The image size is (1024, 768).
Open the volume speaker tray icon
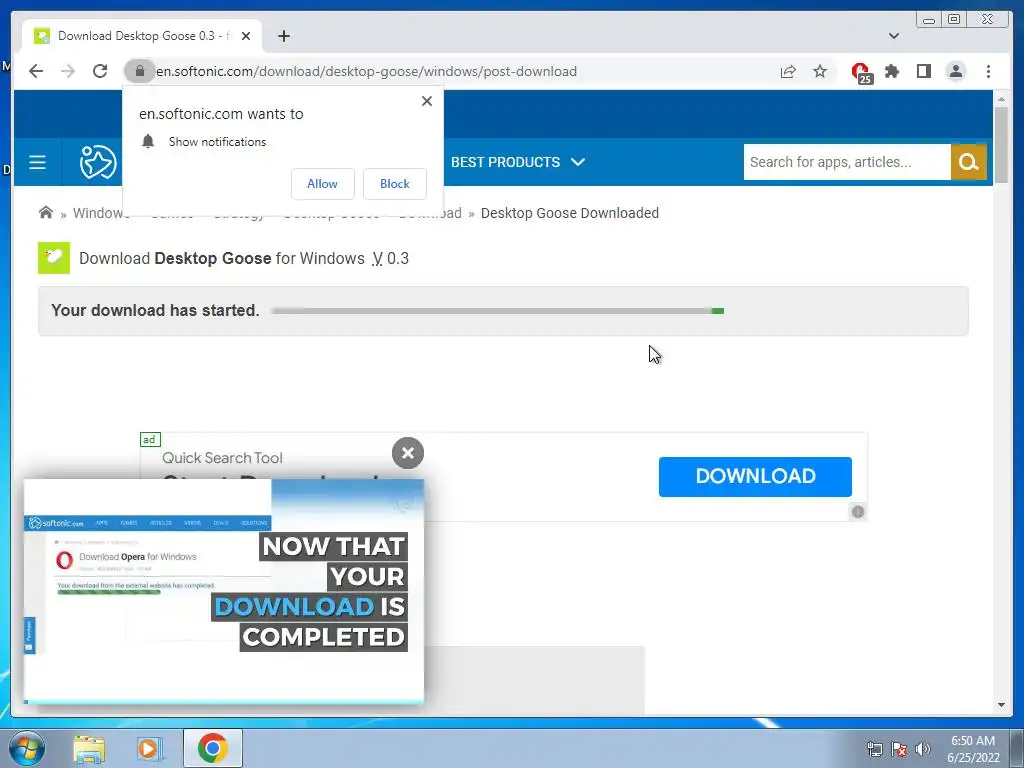922,749
